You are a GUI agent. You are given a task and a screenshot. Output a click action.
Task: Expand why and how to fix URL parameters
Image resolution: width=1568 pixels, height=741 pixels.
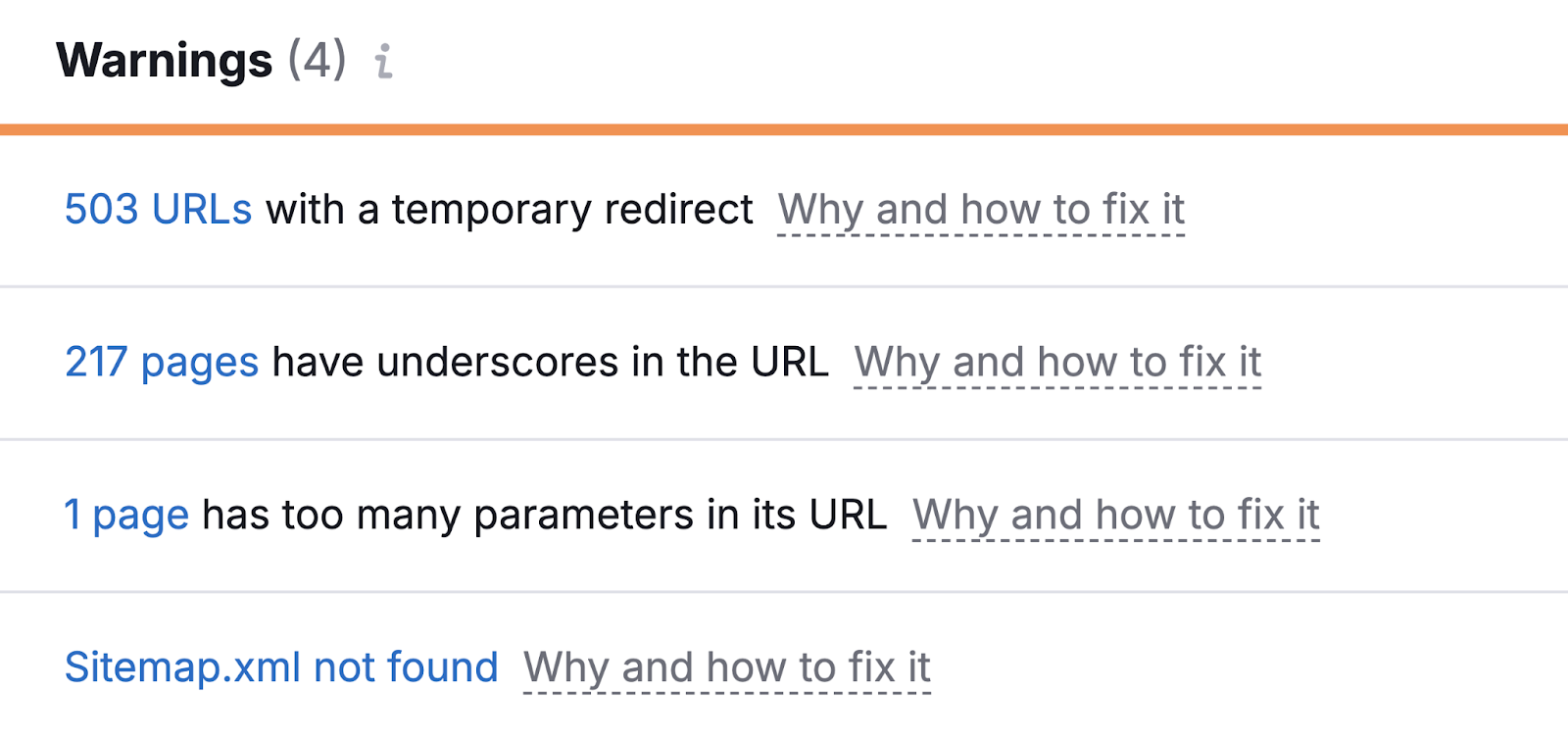click(x=1117, y=515)
